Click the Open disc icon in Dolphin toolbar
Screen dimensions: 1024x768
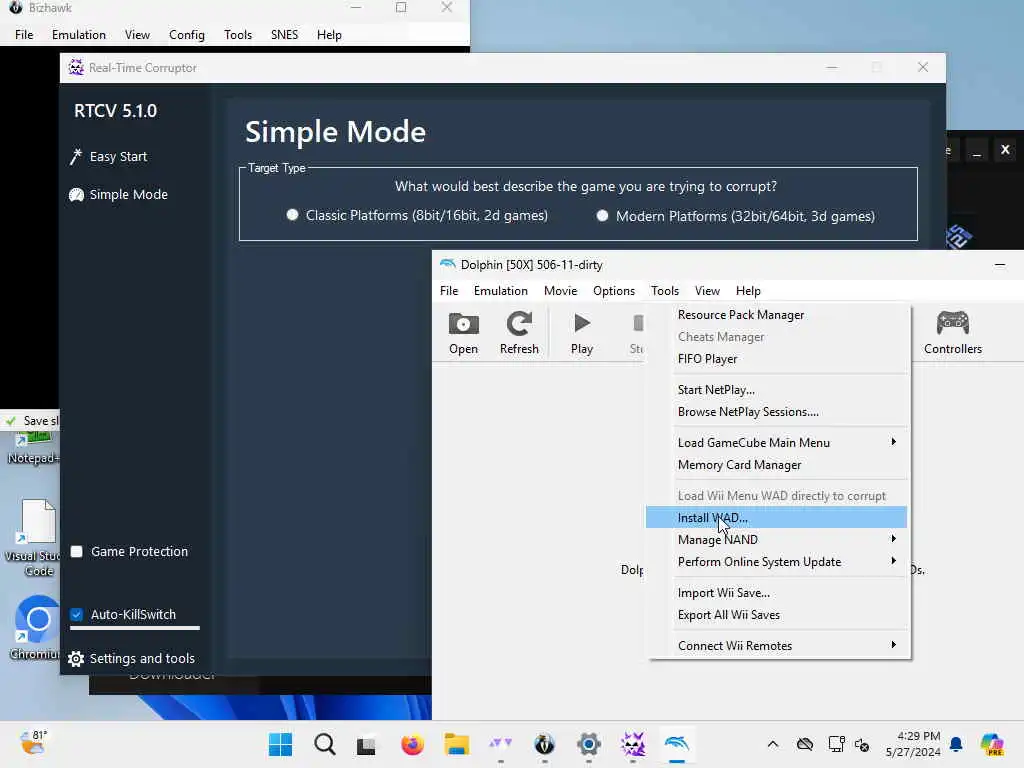pos(463,324)
